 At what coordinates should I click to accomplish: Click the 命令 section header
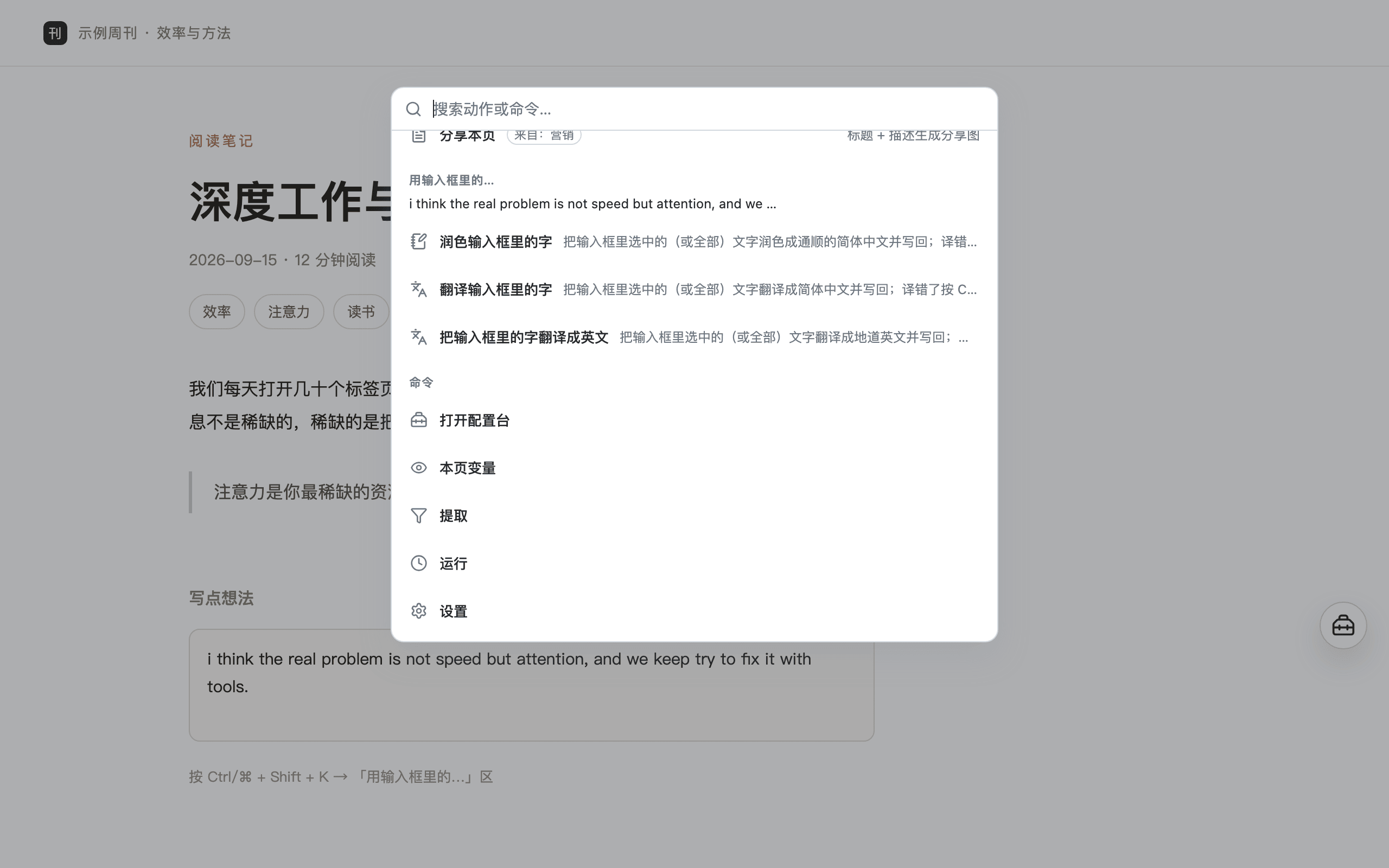[x=421, y=382]
